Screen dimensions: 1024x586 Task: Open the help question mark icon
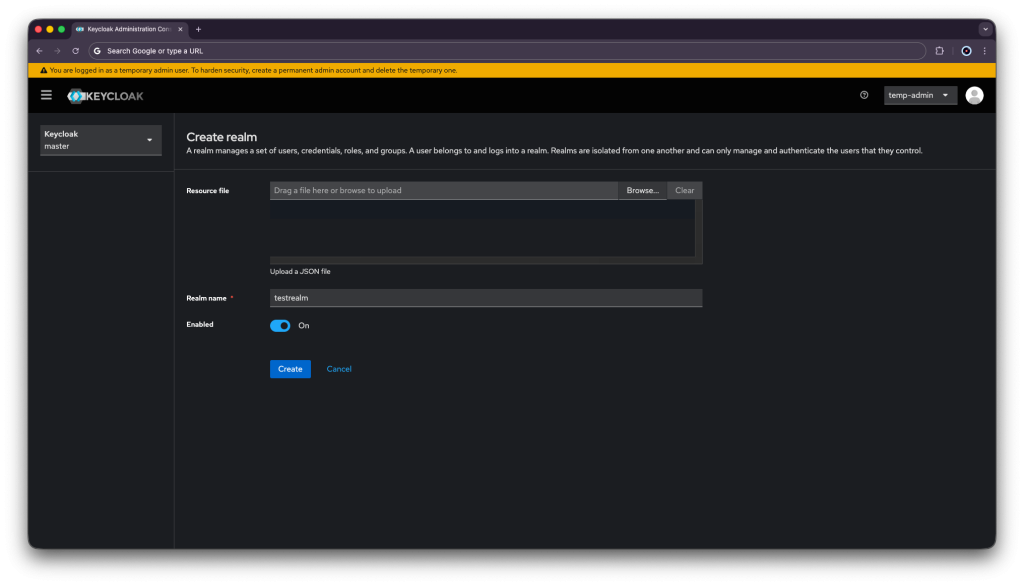[864, 95]
